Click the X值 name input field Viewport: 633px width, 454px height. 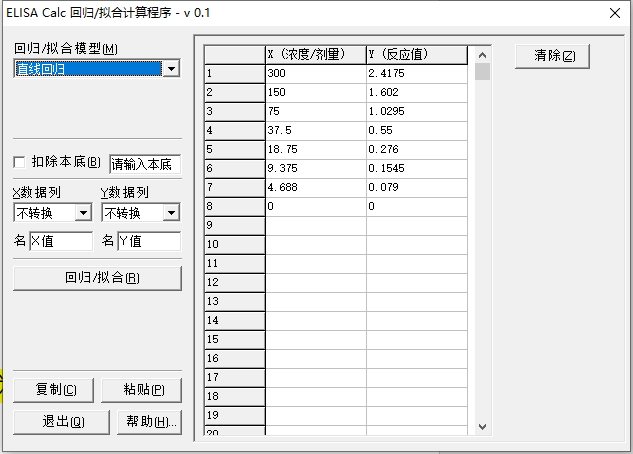pyautogui.click(x=61, y=241)
